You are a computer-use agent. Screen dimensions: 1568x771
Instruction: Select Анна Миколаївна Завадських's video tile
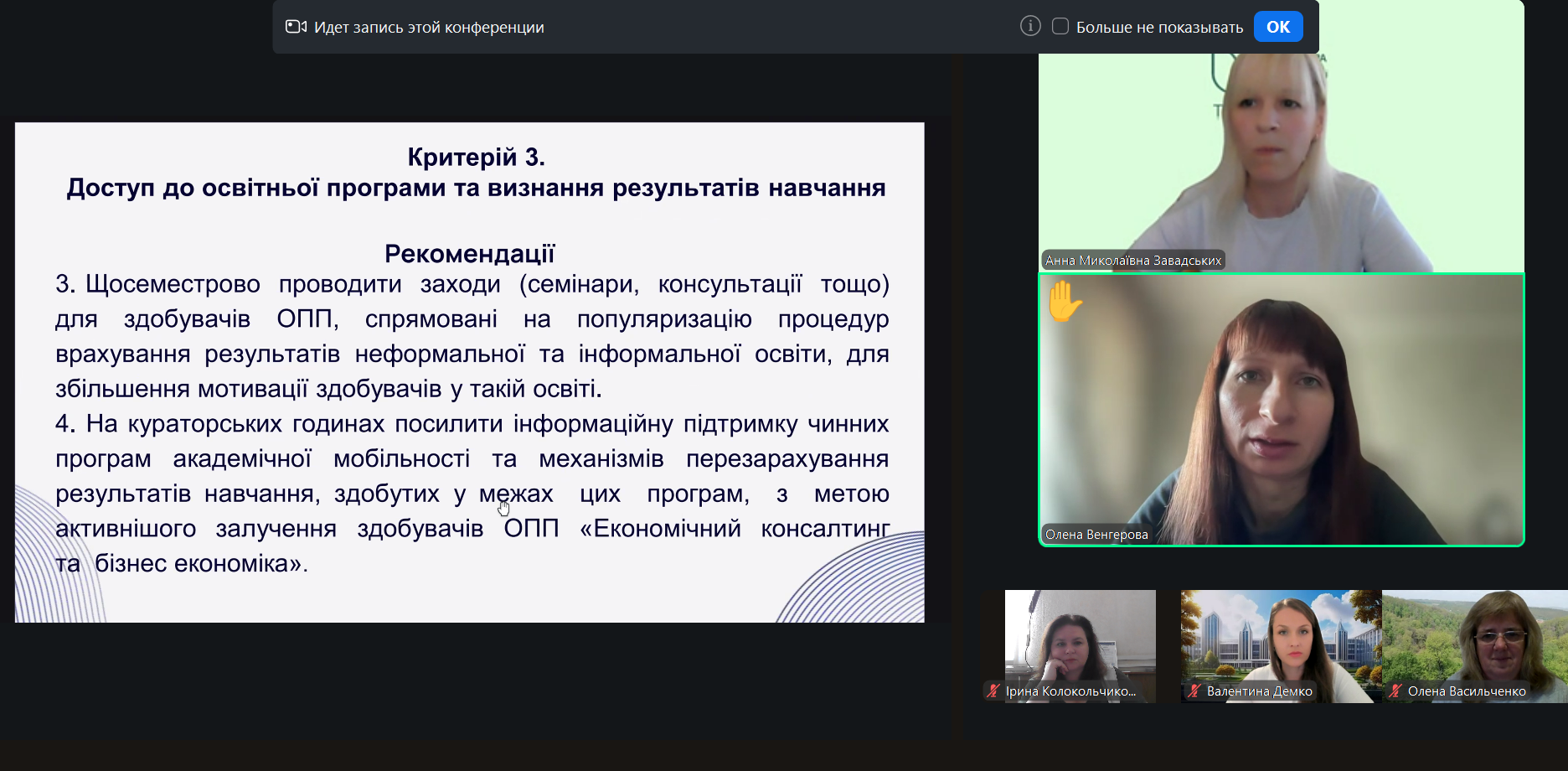(x=1281, y=159)
